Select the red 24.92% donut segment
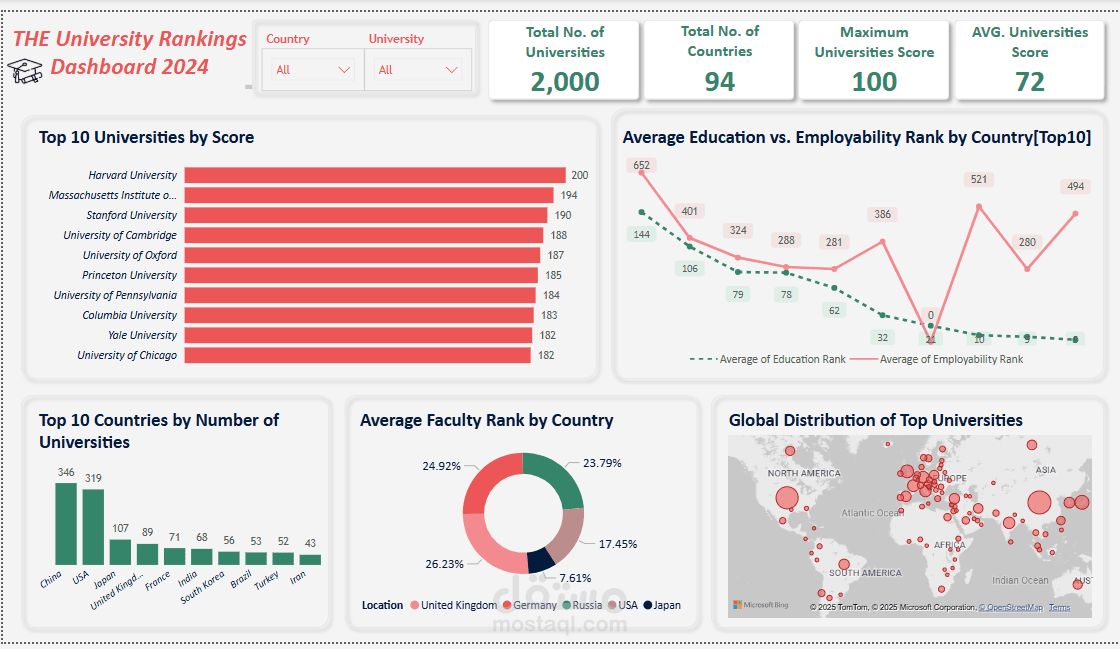 coord(489,480)
